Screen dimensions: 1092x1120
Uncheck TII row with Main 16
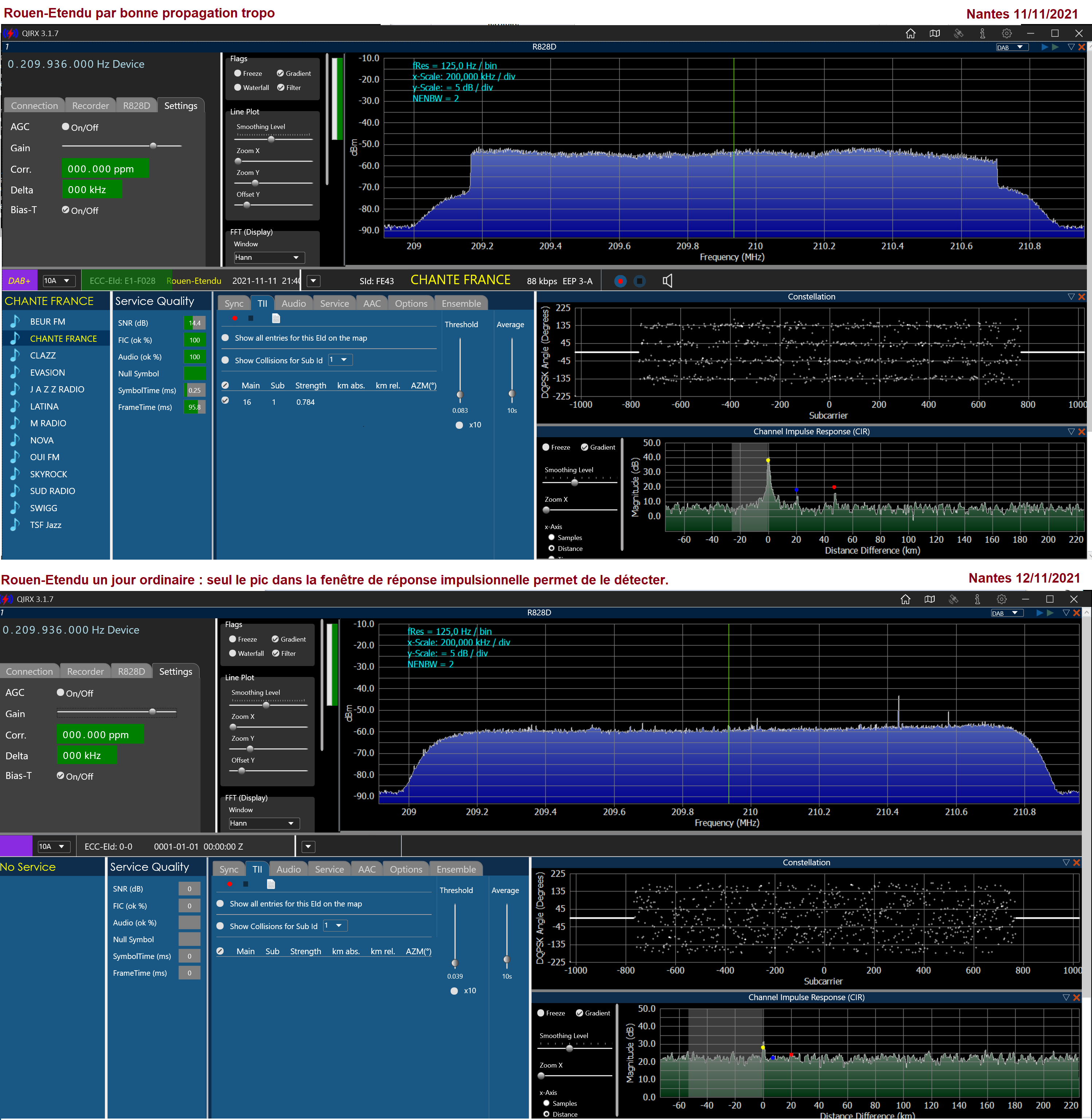coord(225,400)
